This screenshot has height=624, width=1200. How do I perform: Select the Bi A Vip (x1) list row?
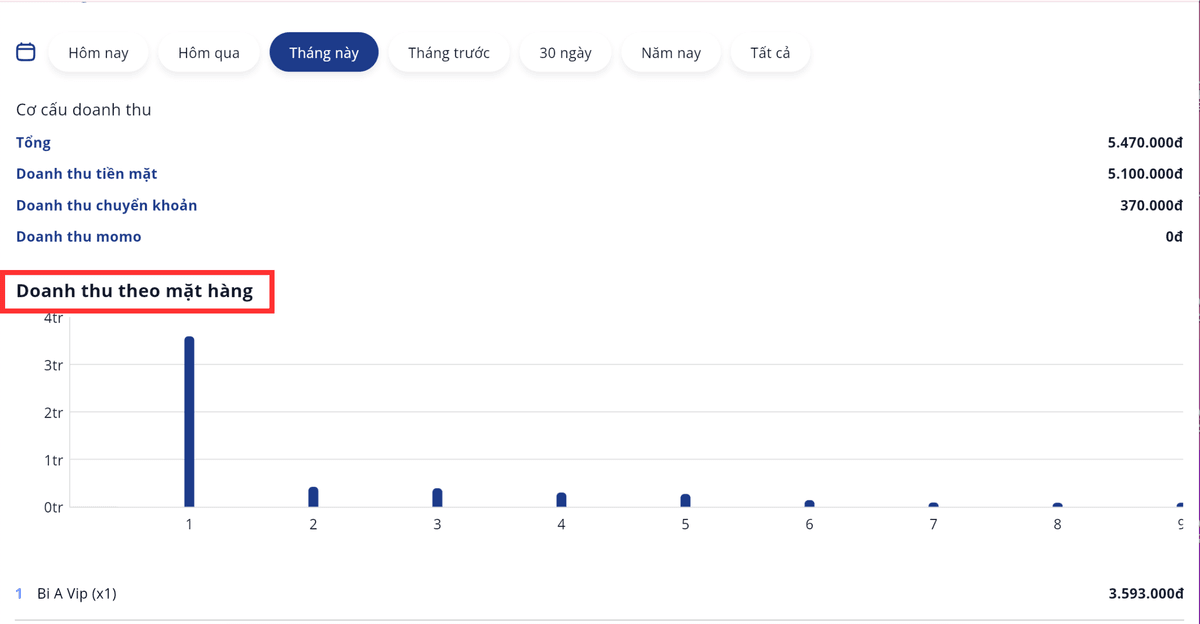click(77, 594)
